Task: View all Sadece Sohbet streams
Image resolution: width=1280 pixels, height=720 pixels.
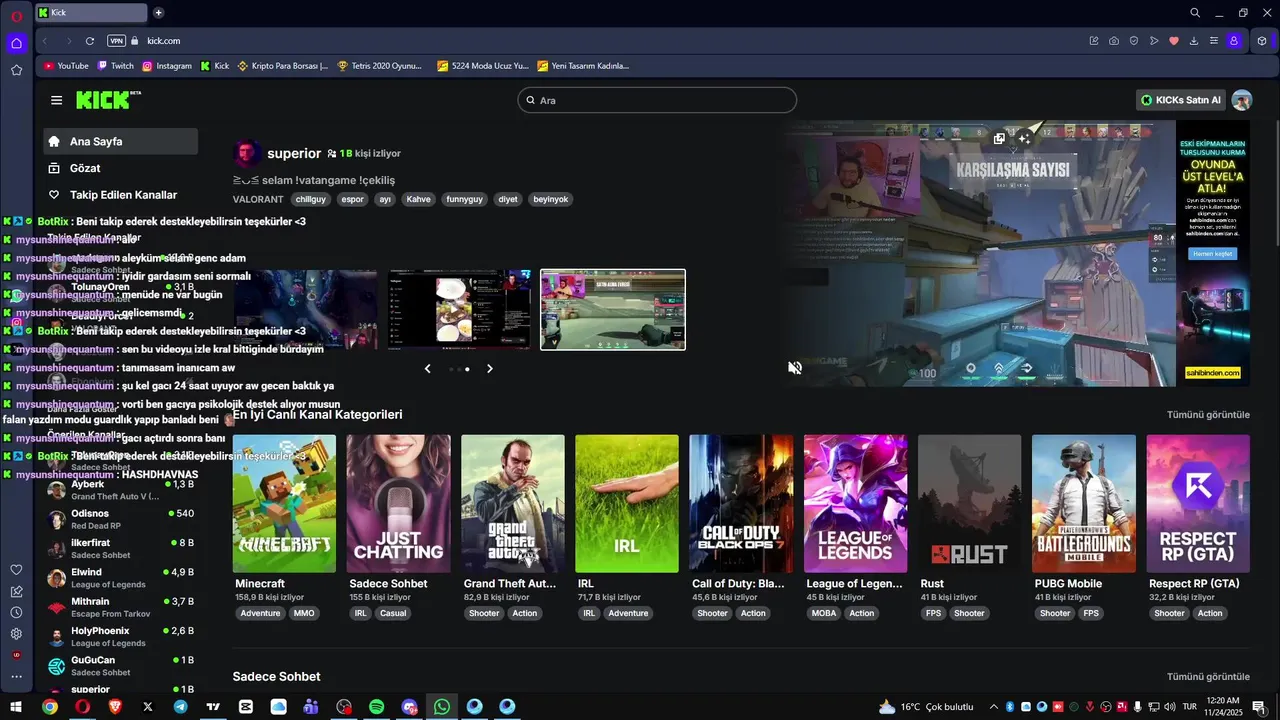Action: [1208, 677]
